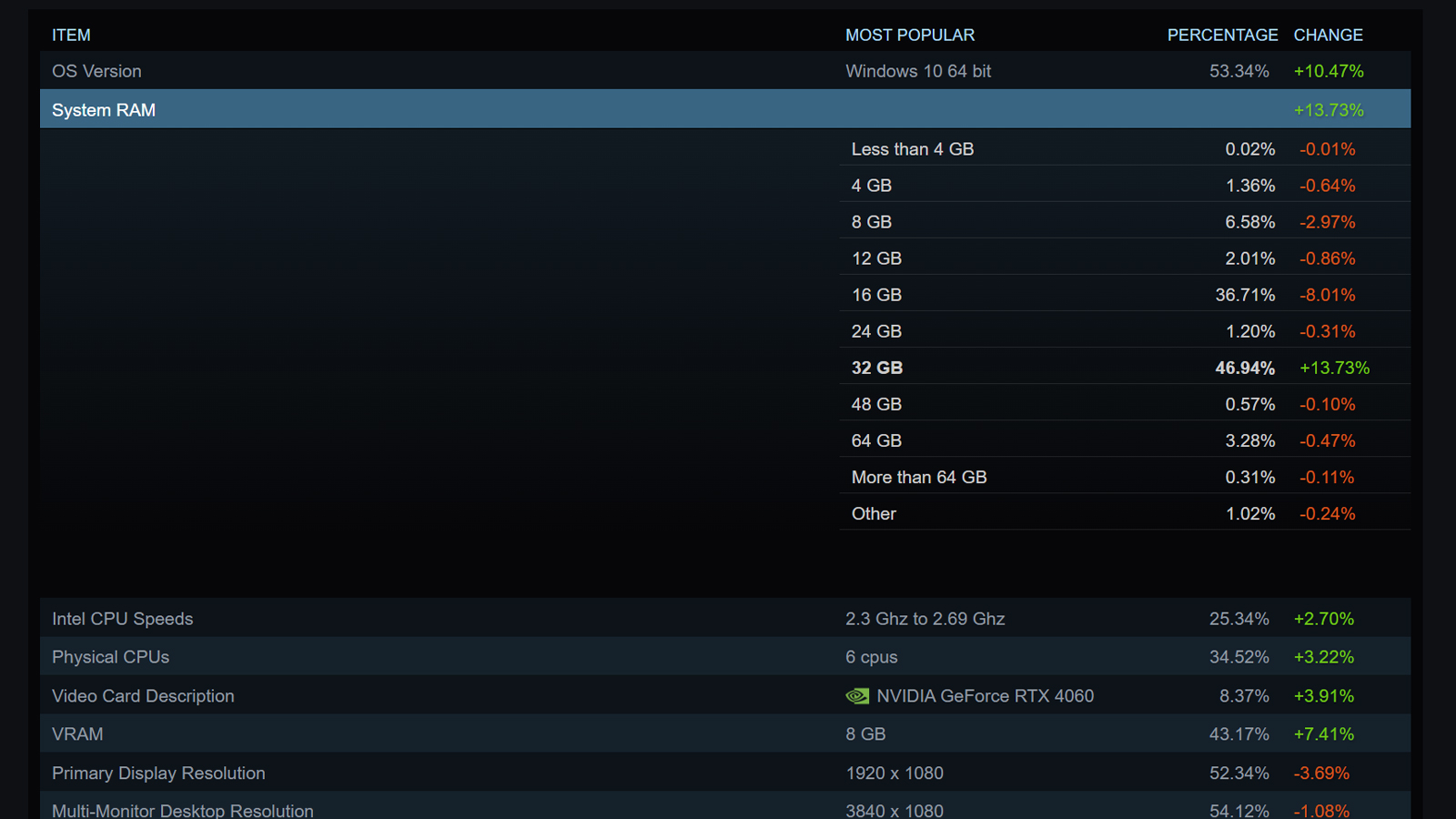Click the '1920 x 1080' resolution value
Image resolution: width=1456 pixels, height=819 pixels.
pos(895,773)
